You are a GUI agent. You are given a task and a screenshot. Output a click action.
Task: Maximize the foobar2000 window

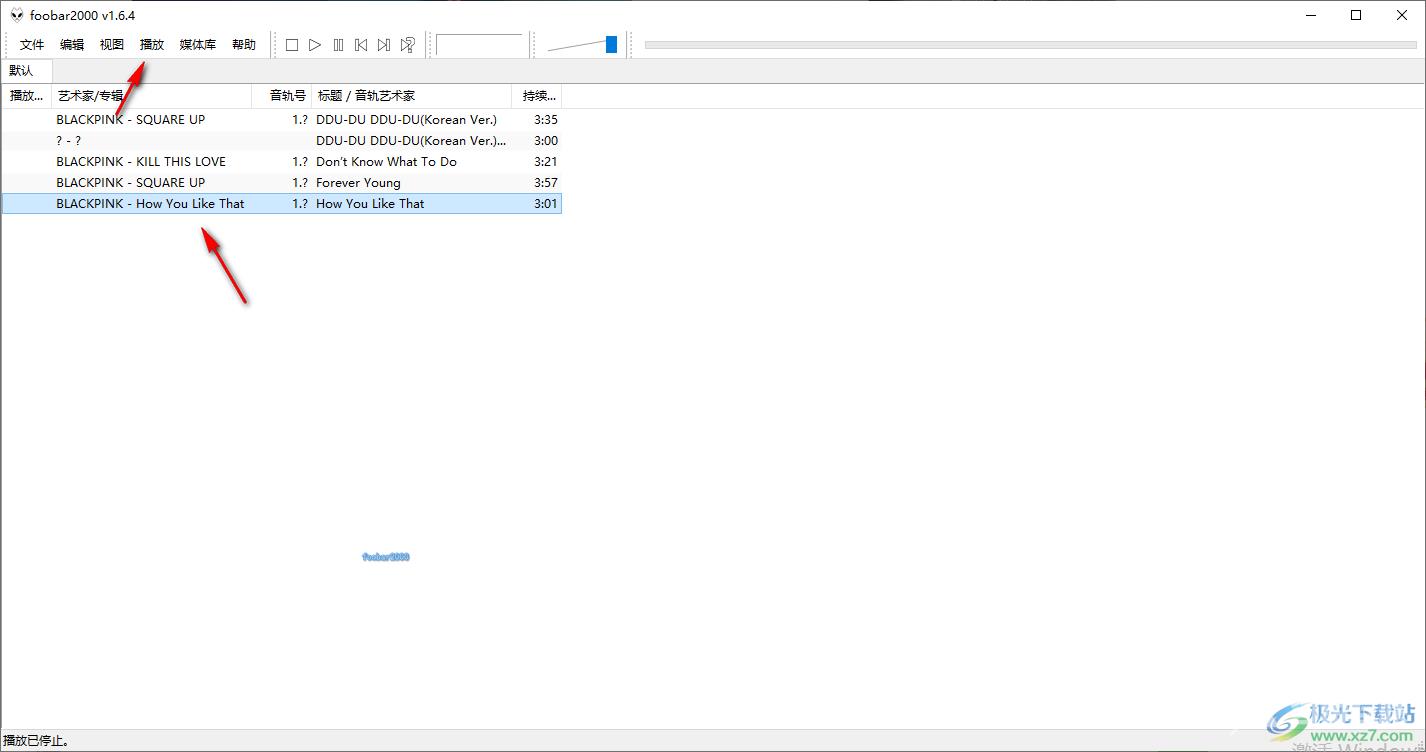click(x=1356, y=15)
